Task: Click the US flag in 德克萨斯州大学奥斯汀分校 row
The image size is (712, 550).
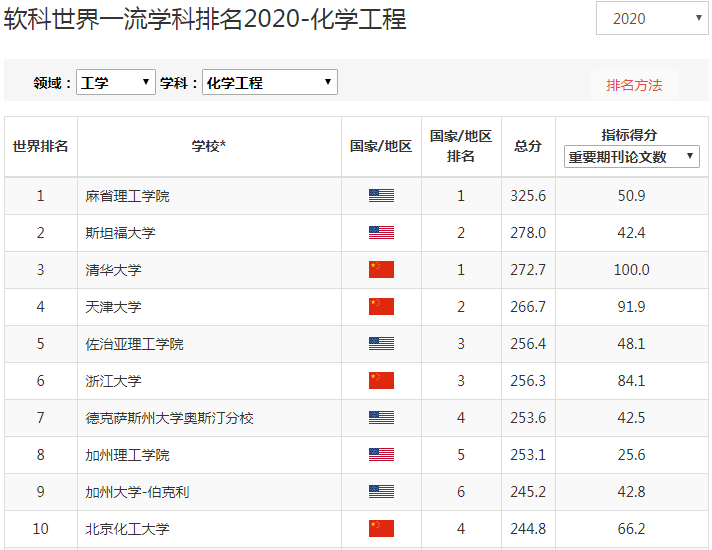Action: pyautogui.click(x=381, y=417)
